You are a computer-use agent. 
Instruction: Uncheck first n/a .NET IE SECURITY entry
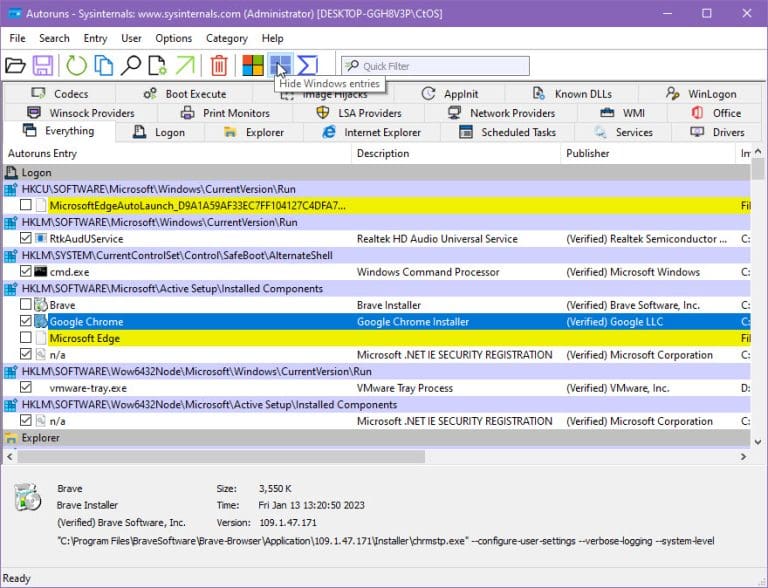pyautogui.click(x=26, y=354)
